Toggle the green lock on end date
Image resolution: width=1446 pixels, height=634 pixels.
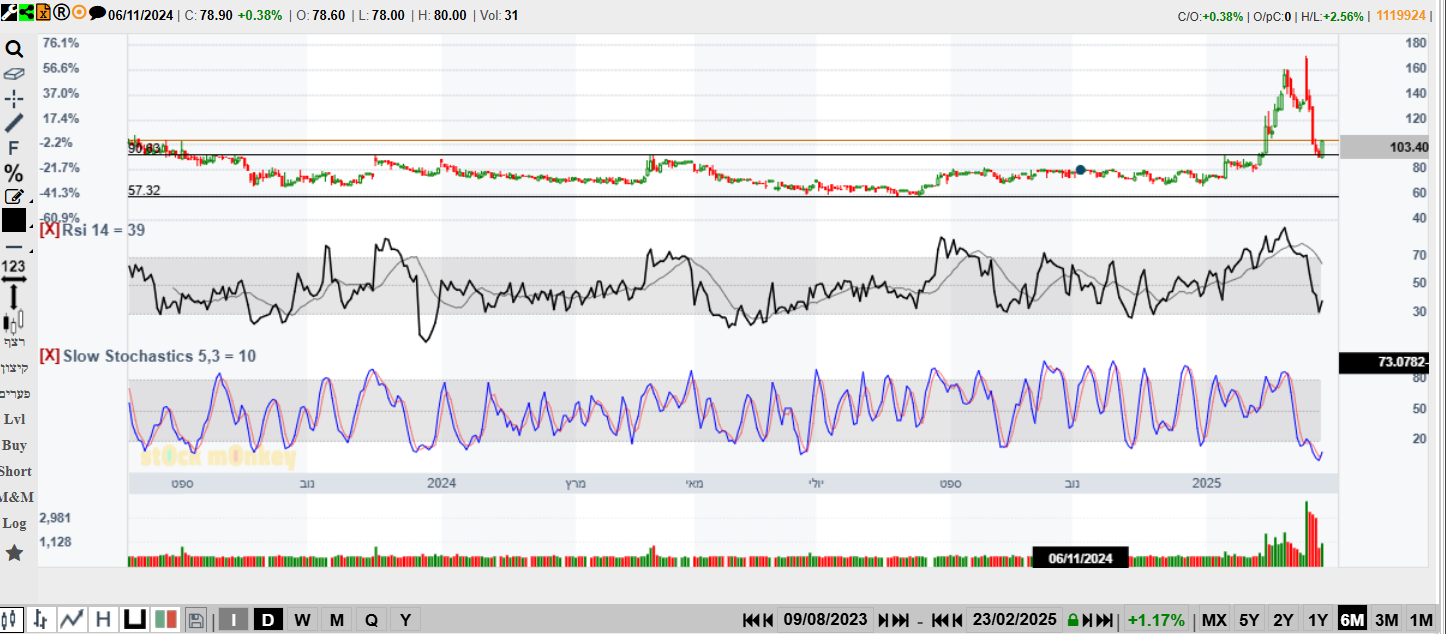pyautogui.click(x=1073, y=620)
